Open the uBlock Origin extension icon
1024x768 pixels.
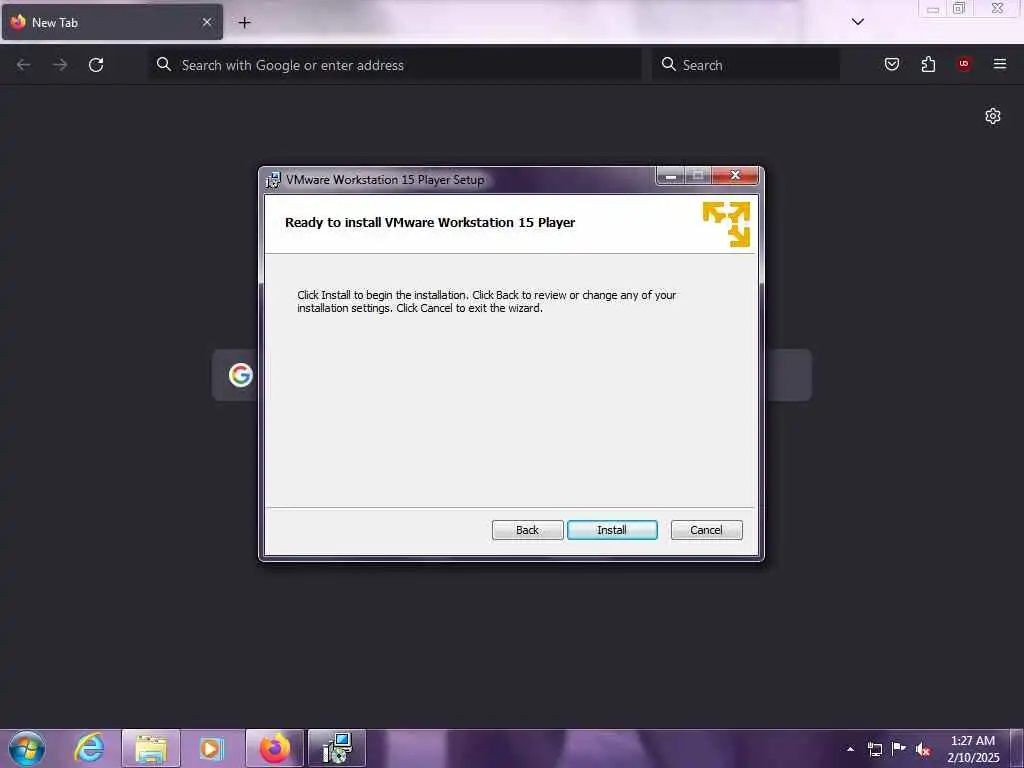[964, 64]
